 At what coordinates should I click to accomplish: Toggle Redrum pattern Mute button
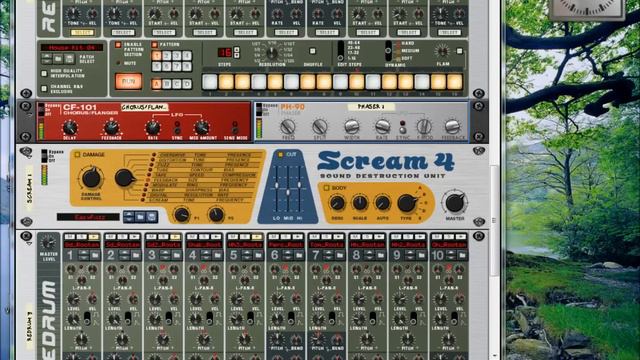[x=118, y=63]
